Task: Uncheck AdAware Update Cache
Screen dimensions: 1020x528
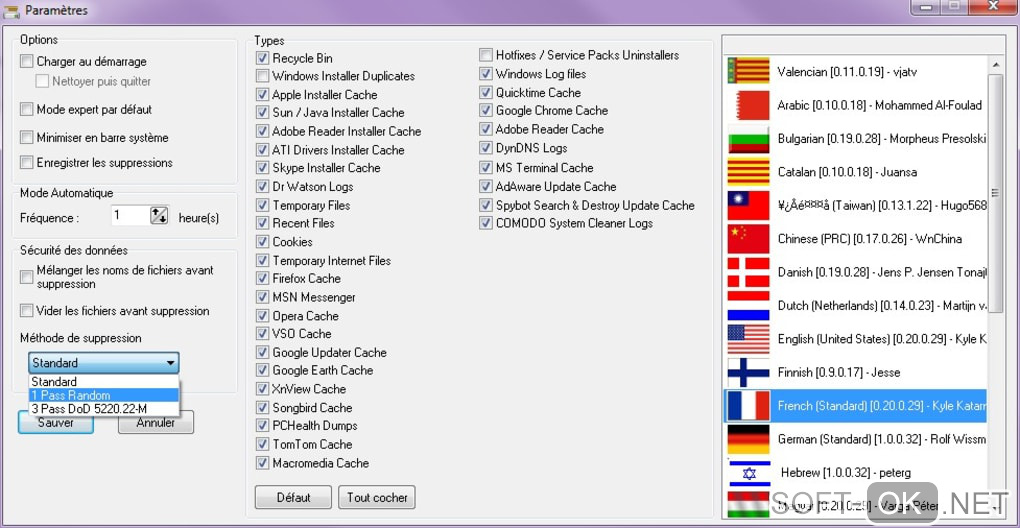Action: pyautogui.click(x=486, y=187)
